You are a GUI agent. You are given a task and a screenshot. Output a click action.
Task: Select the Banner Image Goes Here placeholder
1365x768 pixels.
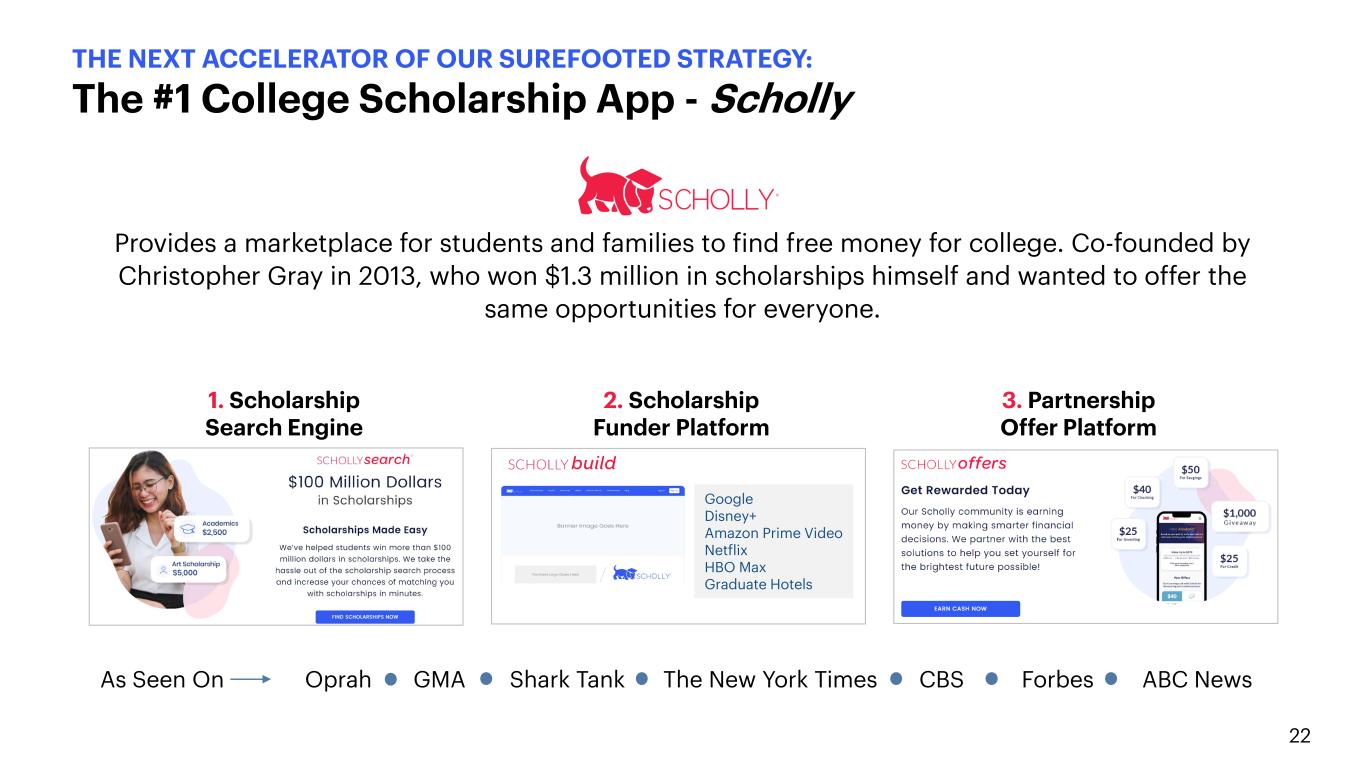(591, 525)
